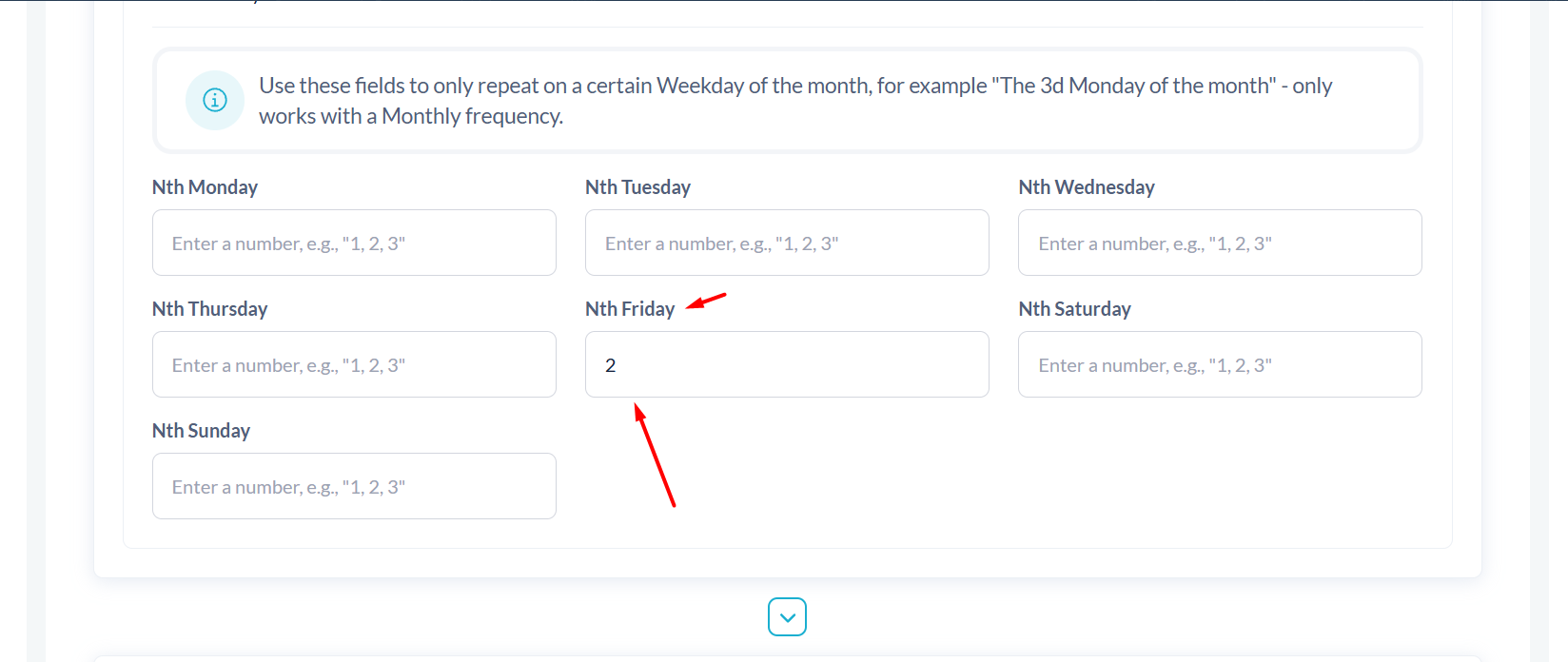Image resolution: width=1568 pixels, height=662 pixels.
Task: Focus the Nth Tuesday number field
Action: tap(787, 243)
